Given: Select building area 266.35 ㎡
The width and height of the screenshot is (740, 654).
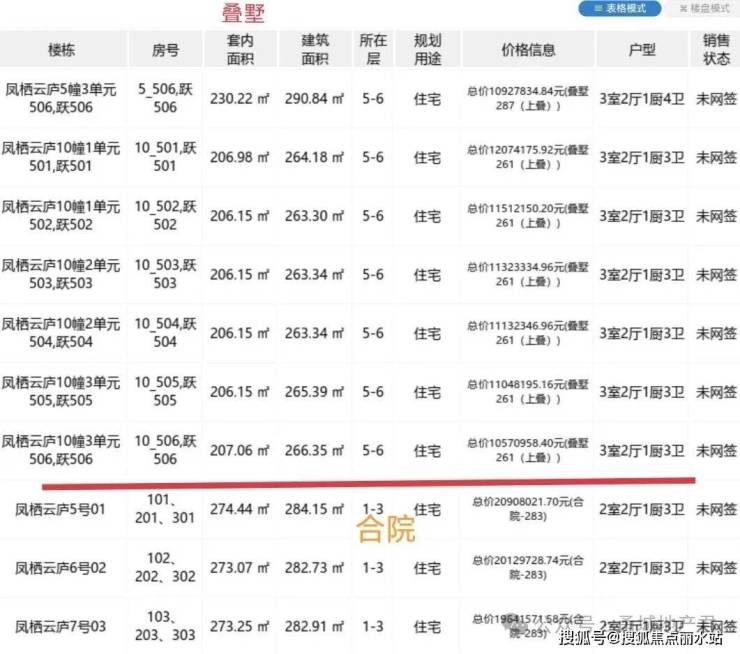Looking at the screenshot, I should click(314, 450).
